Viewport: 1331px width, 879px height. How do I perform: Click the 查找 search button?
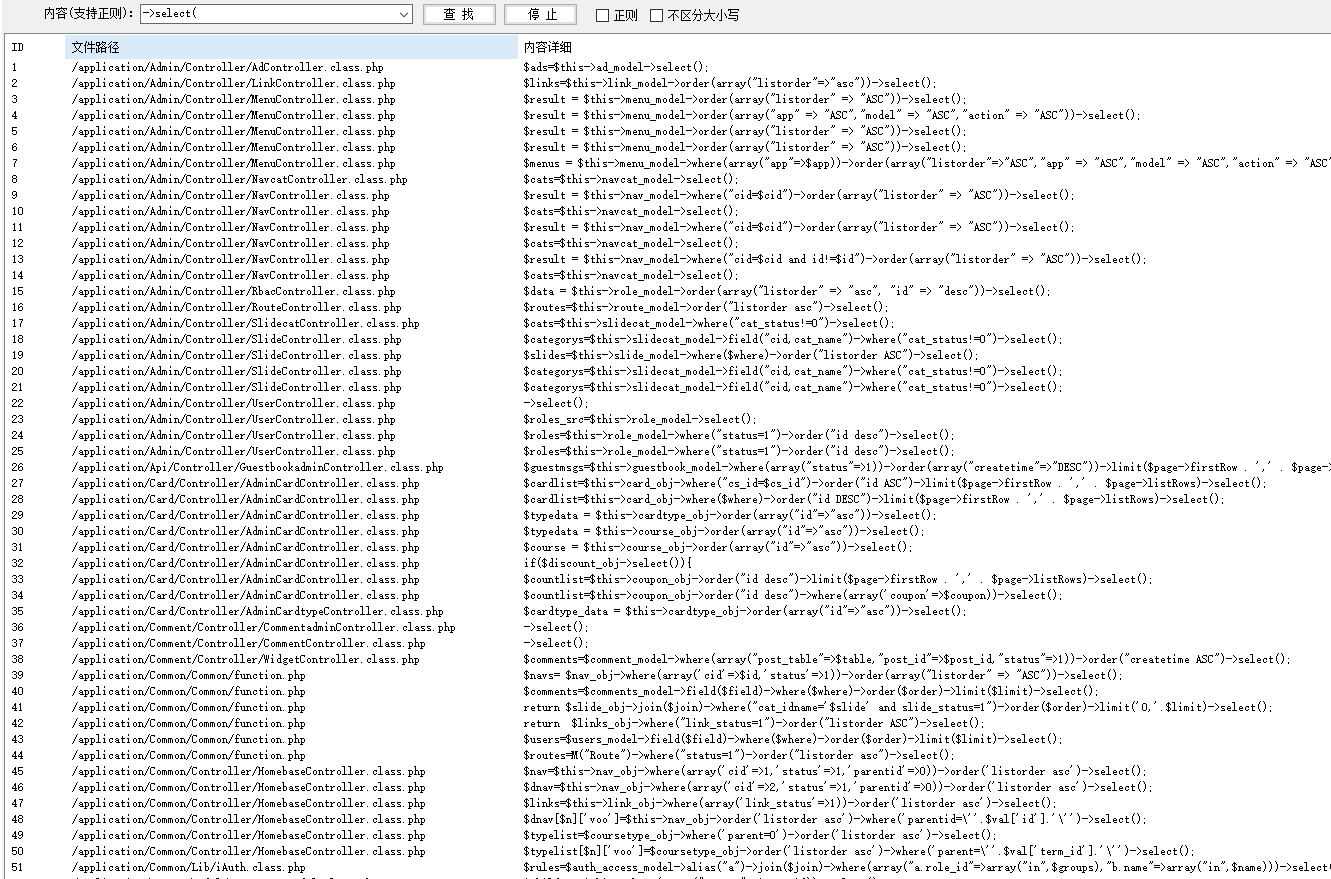[x=459, y=14]
